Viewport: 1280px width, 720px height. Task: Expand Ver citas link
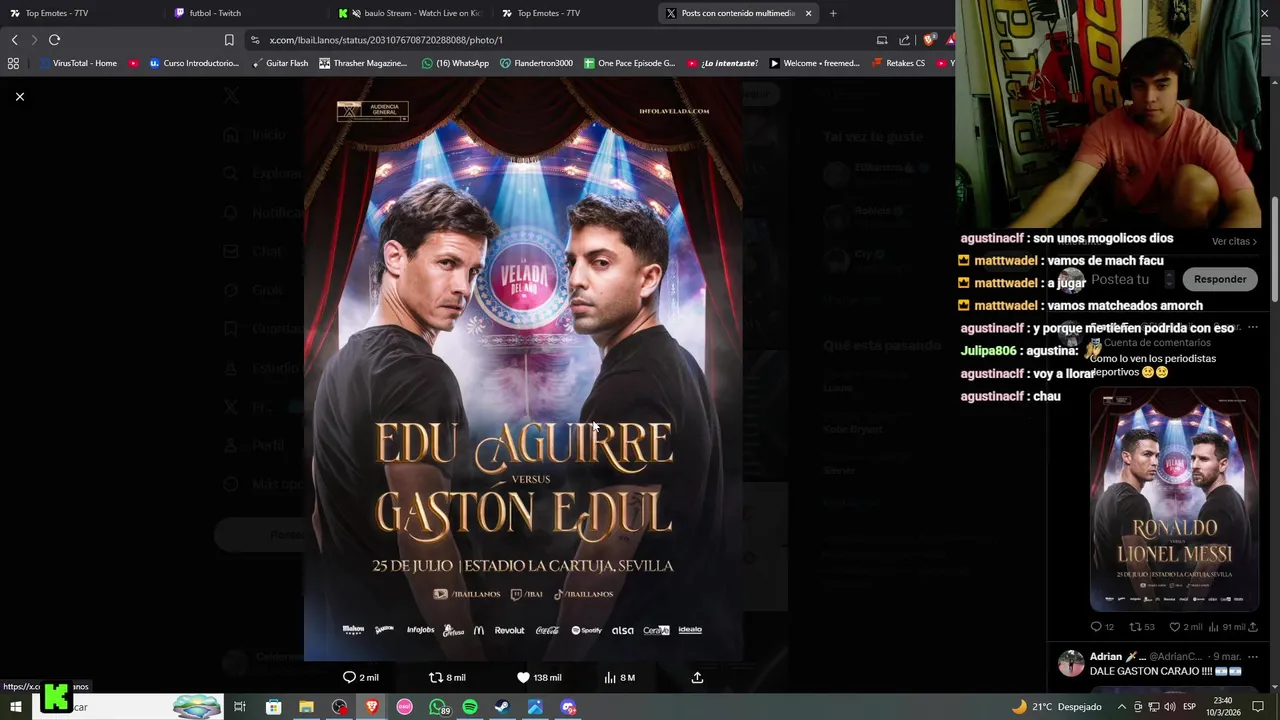point(1234,241)
